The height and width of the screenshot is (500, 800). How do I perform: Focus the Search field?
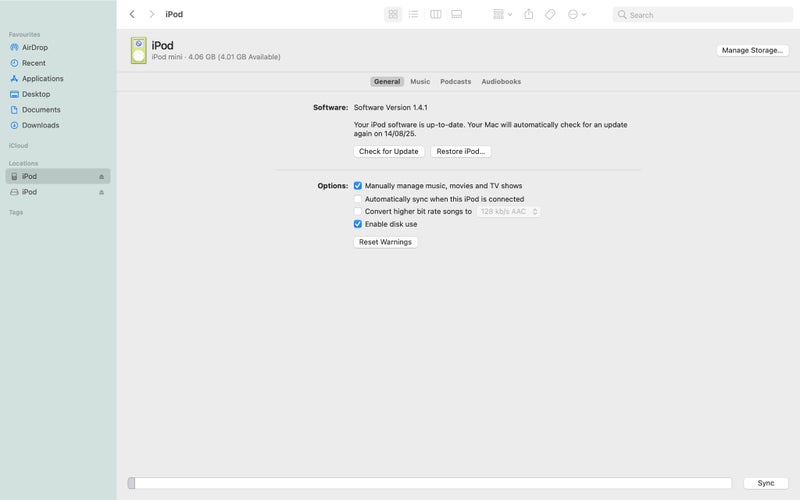coord(703,15)
